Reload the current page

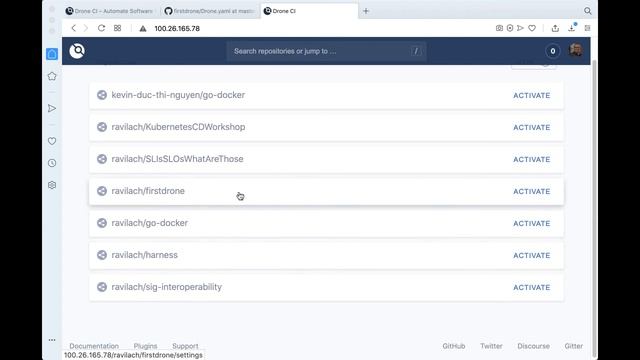point(101,28)
